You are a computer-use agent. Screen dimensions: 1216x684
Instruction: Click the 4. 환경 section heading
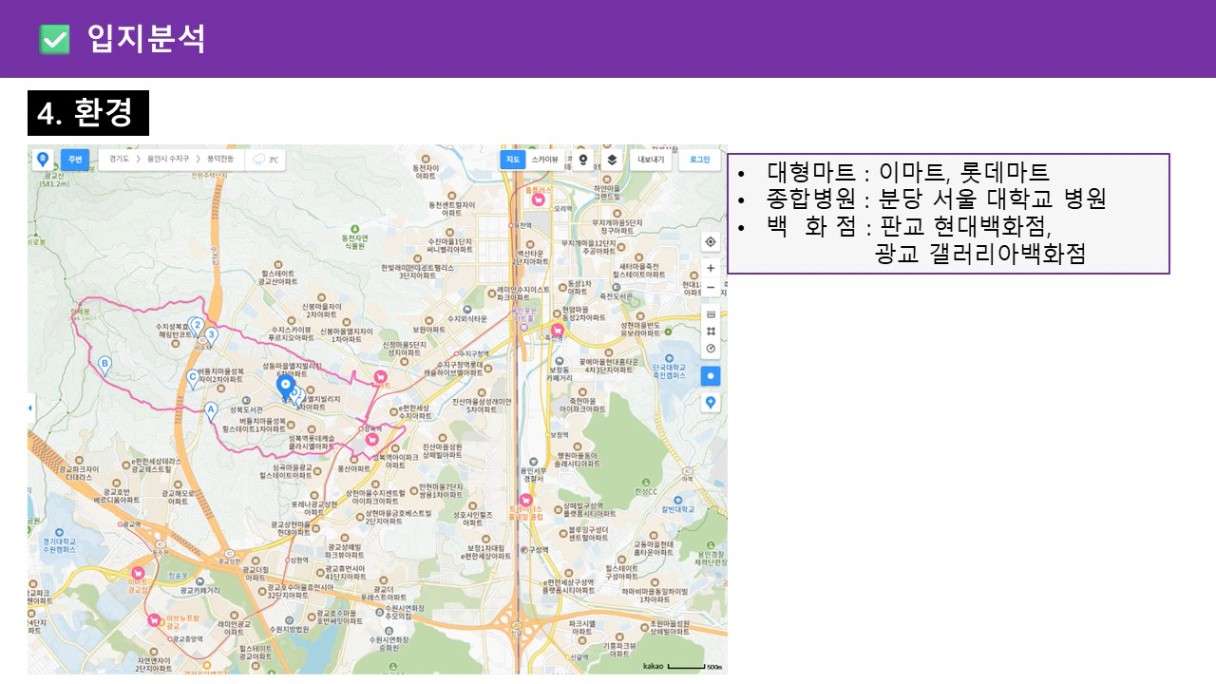(x=88, y=113)
